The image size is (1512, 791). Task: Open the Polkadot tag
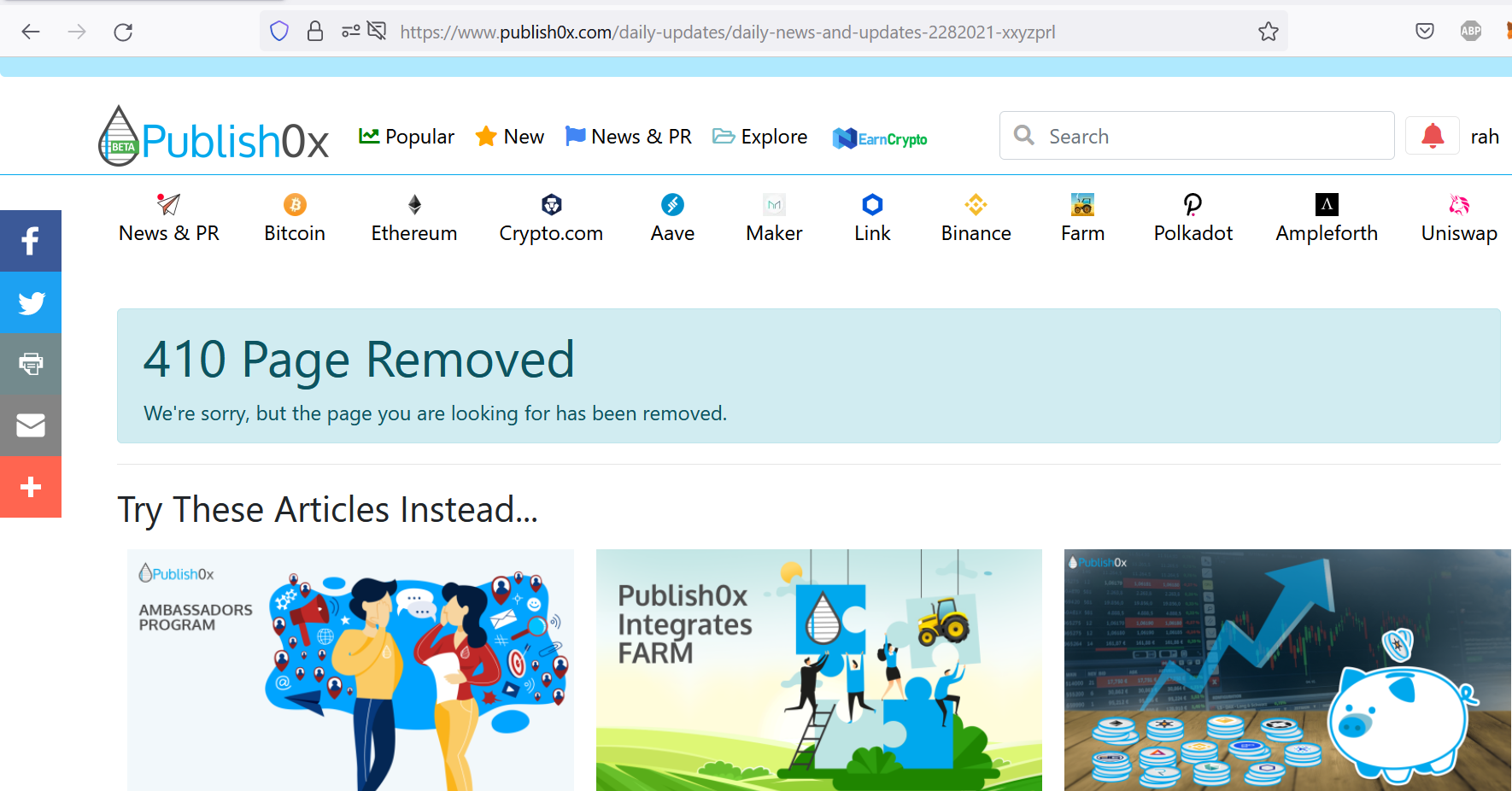click(x=1193, y=219)
